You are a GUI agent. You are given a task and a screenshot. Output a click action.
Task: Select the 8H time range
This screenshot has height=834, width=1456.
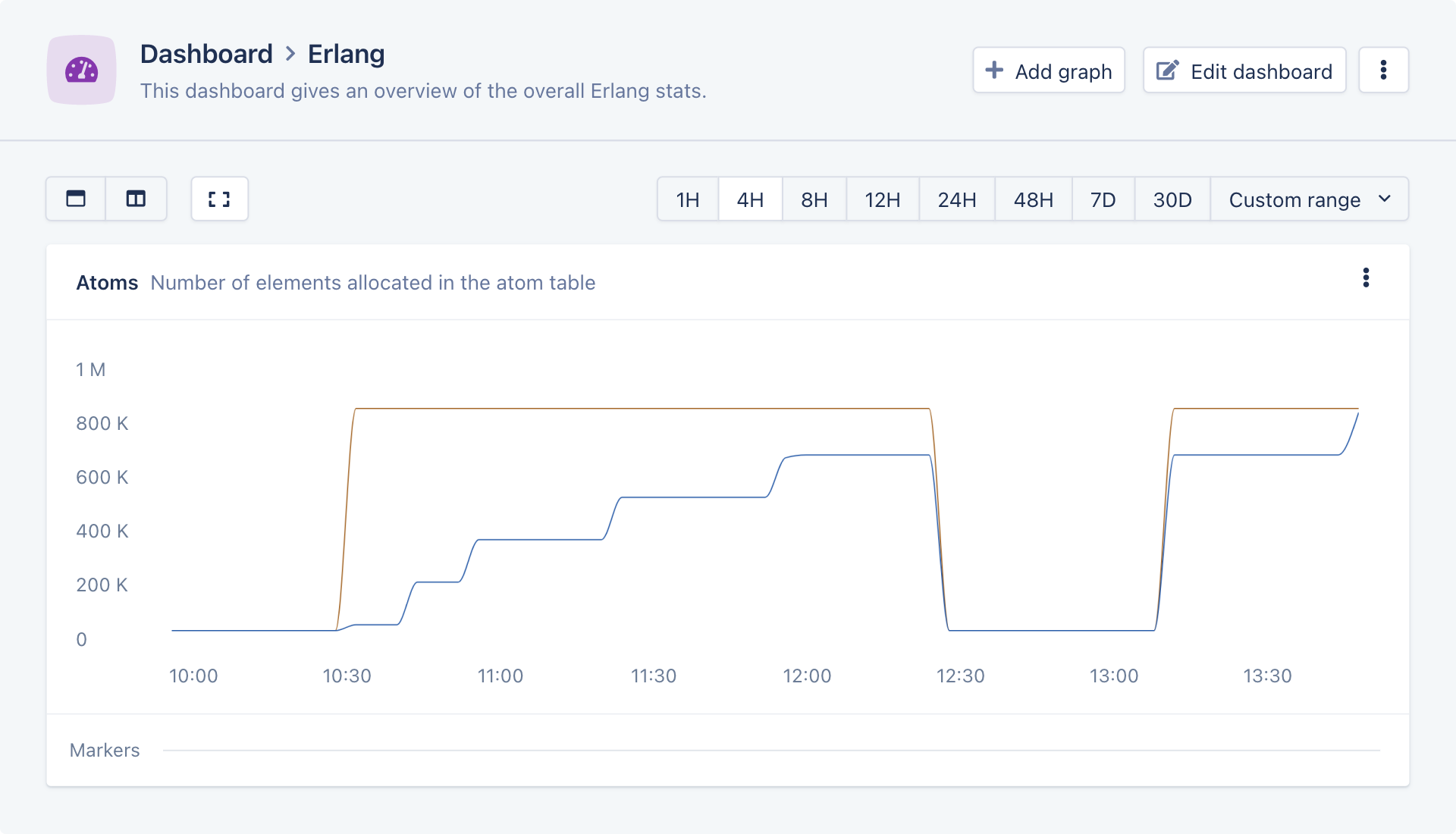click(x=814, y=199)
